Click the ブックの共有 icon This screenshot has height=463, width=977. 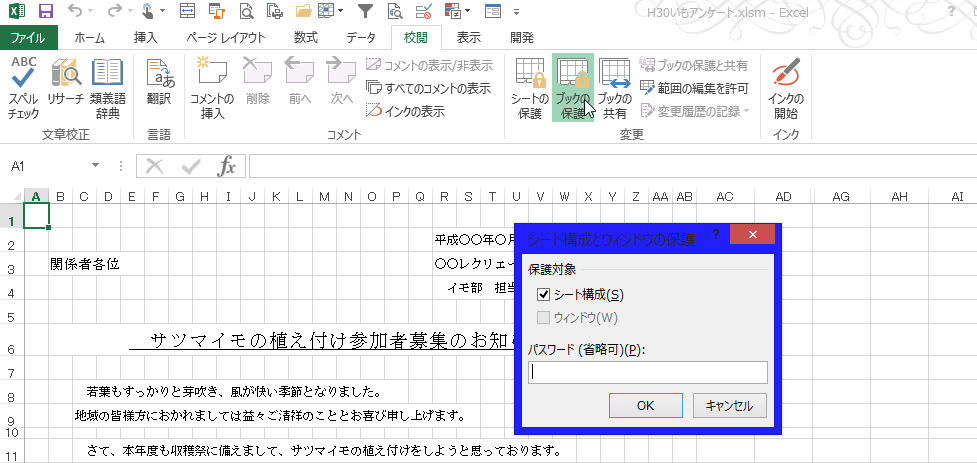pos(614,88)
